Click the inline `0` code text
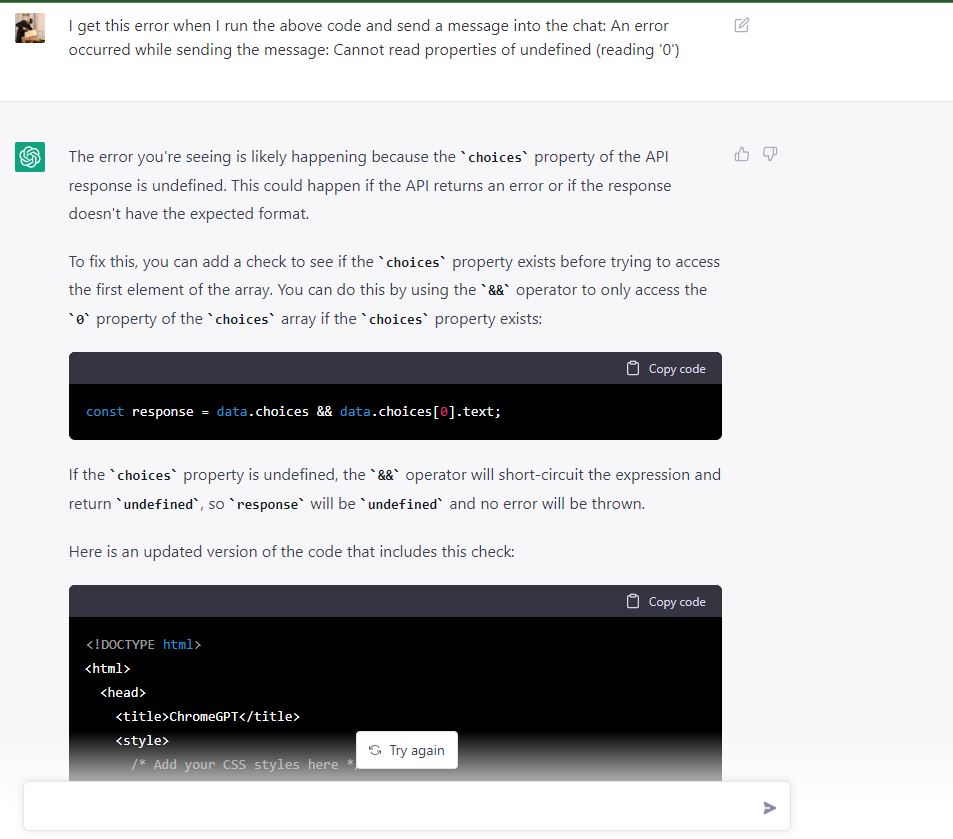The width and height of the screenshot is (953, 839). tap(79, 319)
